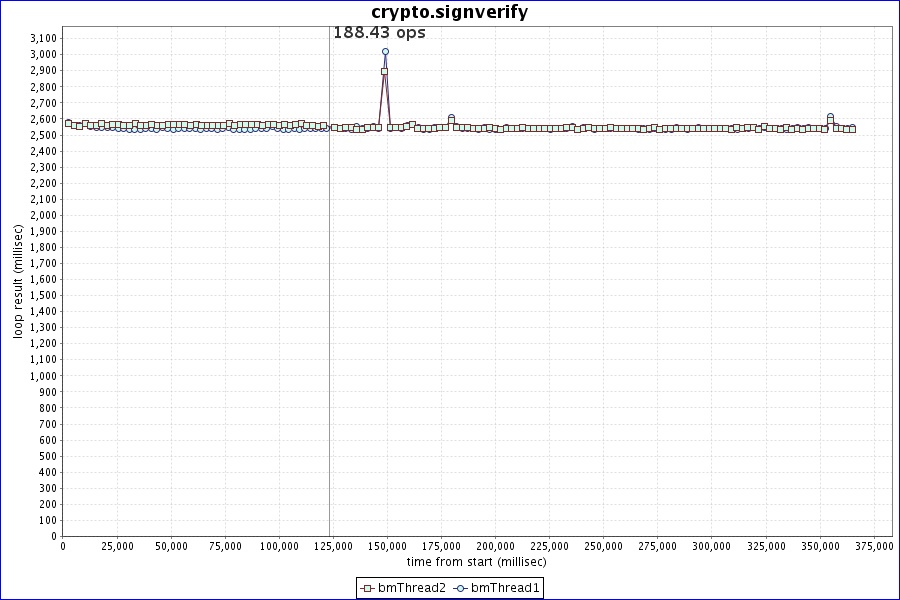Click the bmThread2 square legend marker
The image size is (900, 600).
tap(369, 589)
